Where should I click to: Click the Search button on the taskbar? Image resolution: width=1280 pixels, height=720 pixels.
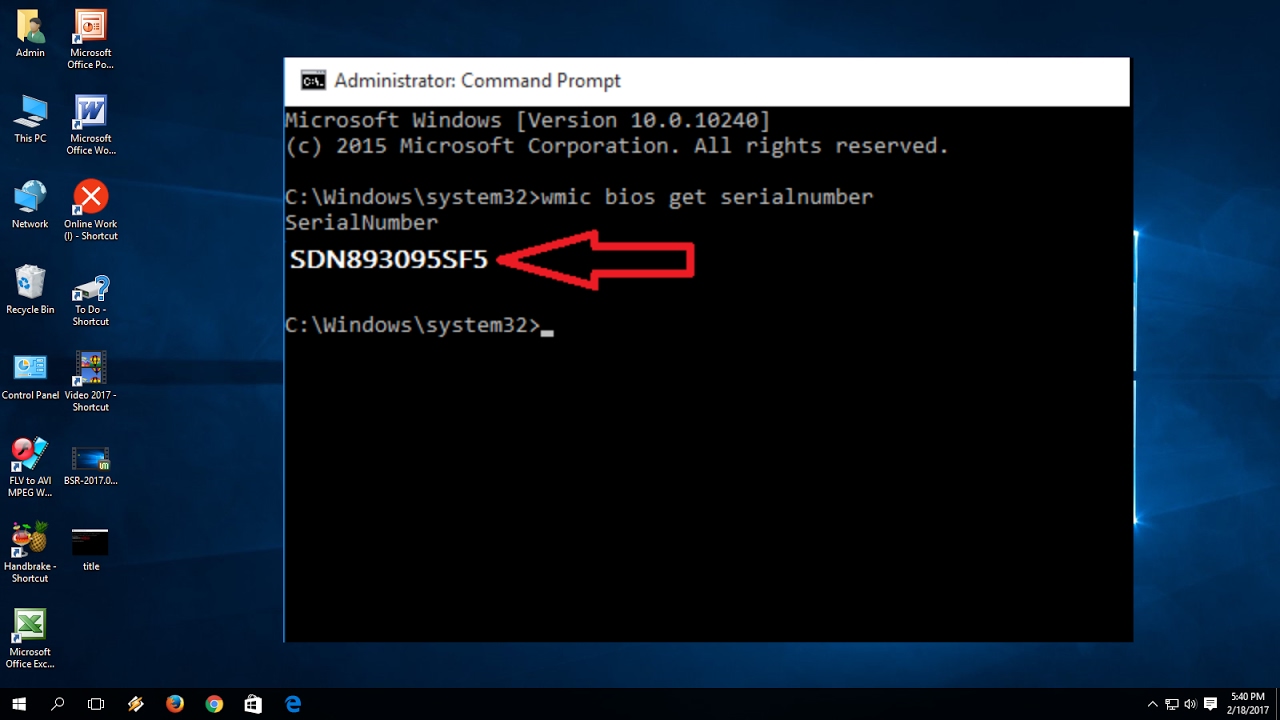click(57, 704)
